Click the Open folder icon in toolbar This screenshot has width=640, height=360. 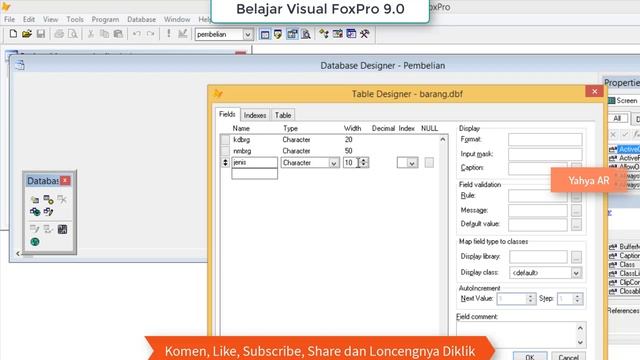pos(27,34)
